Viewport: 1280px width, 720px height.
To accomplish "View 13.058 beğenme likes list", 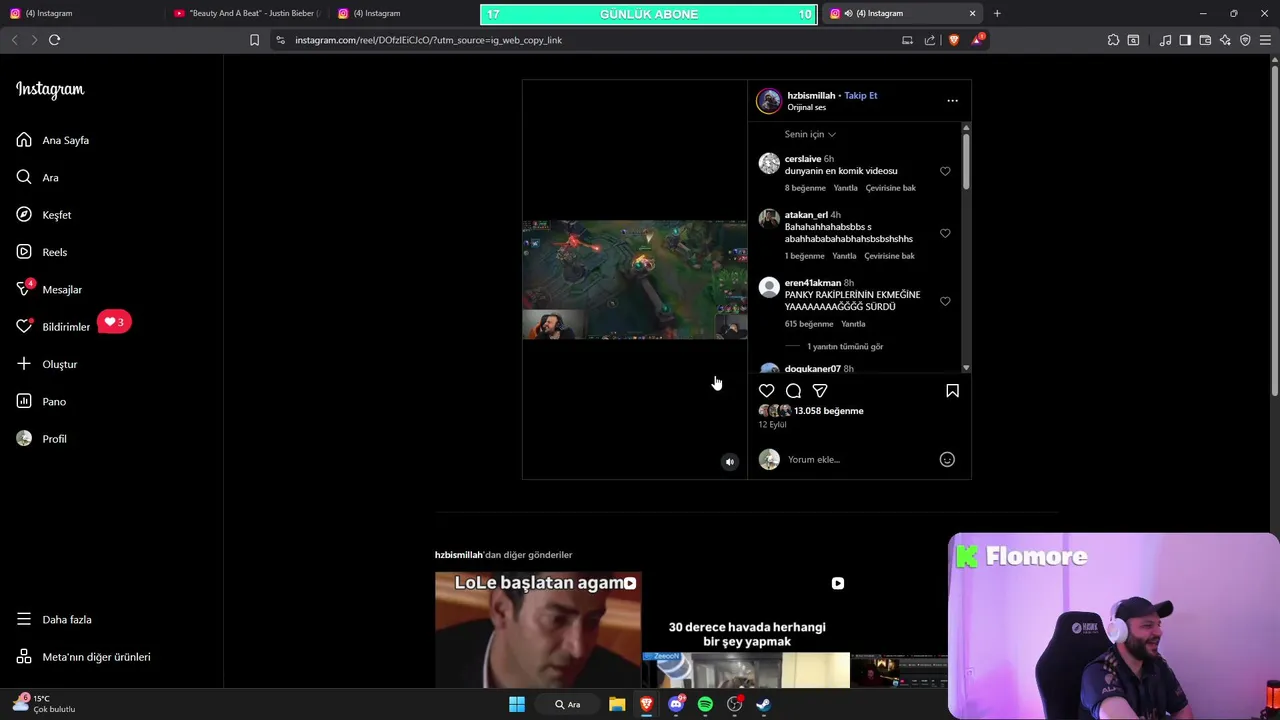I will coord(828,411).
